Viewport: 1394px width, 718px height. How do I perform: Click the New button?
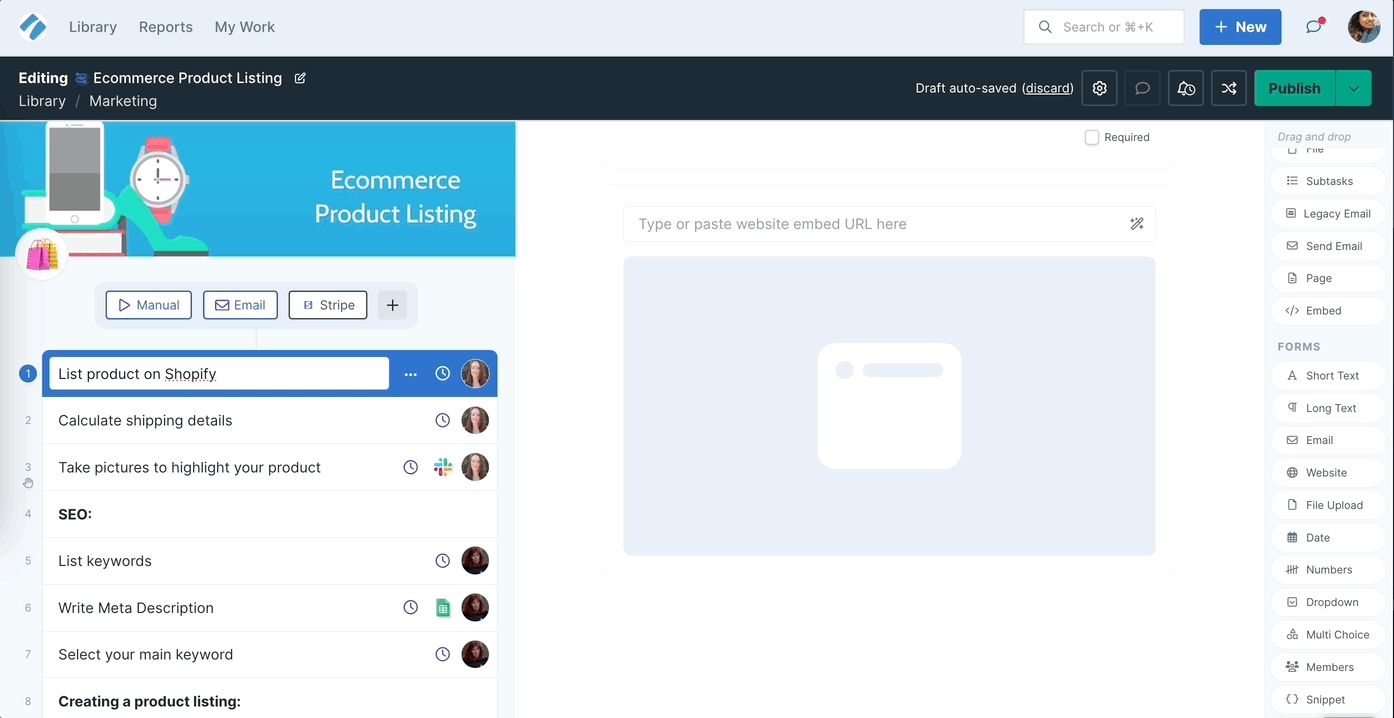[1240, 27]
